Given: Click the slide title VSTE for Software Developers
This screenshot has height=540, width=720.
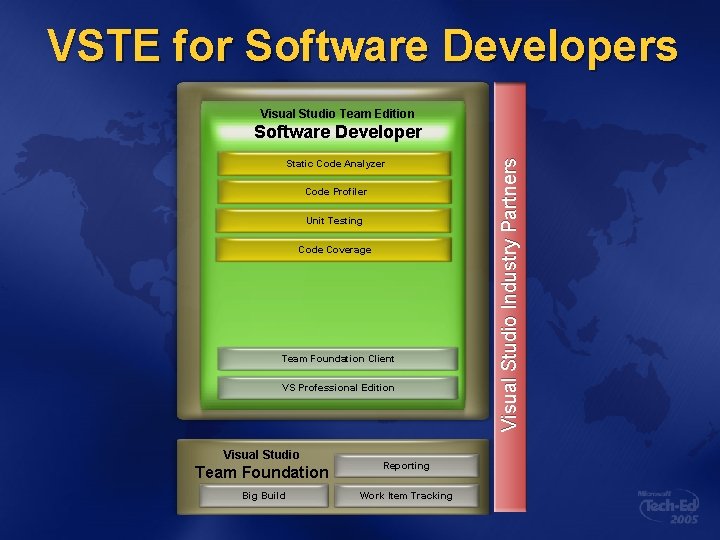Looking at the screenshot, I should (362, 45).
